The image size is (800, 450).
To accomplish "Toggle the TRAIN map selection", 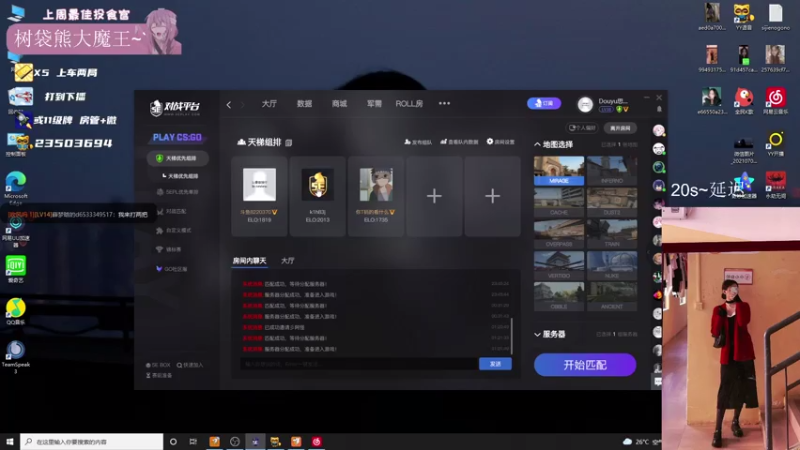I will (x=612, y=234).
